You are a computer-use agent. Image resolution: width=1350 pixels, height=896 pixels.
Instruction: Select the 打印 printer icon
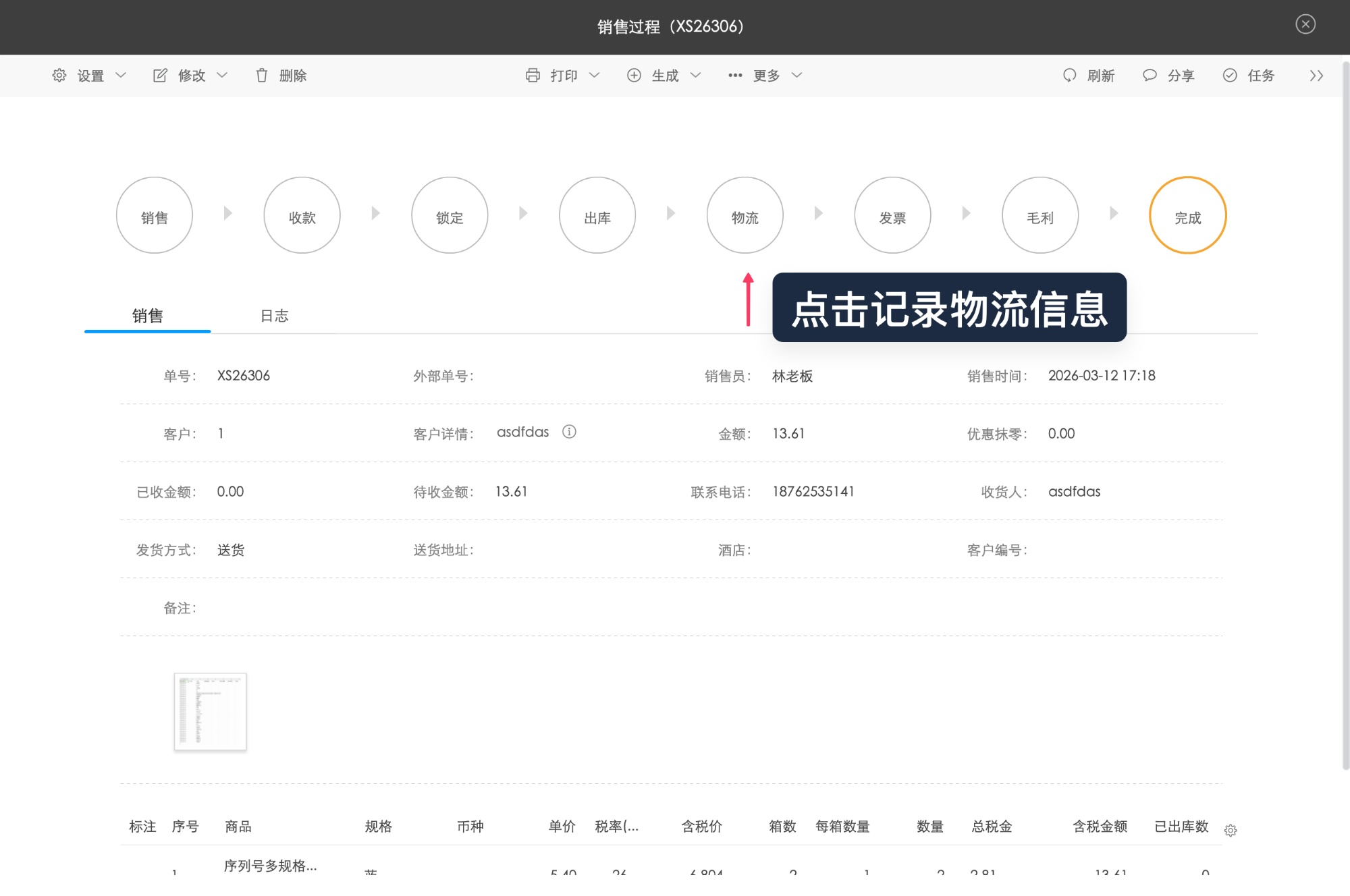pos(533,76)
